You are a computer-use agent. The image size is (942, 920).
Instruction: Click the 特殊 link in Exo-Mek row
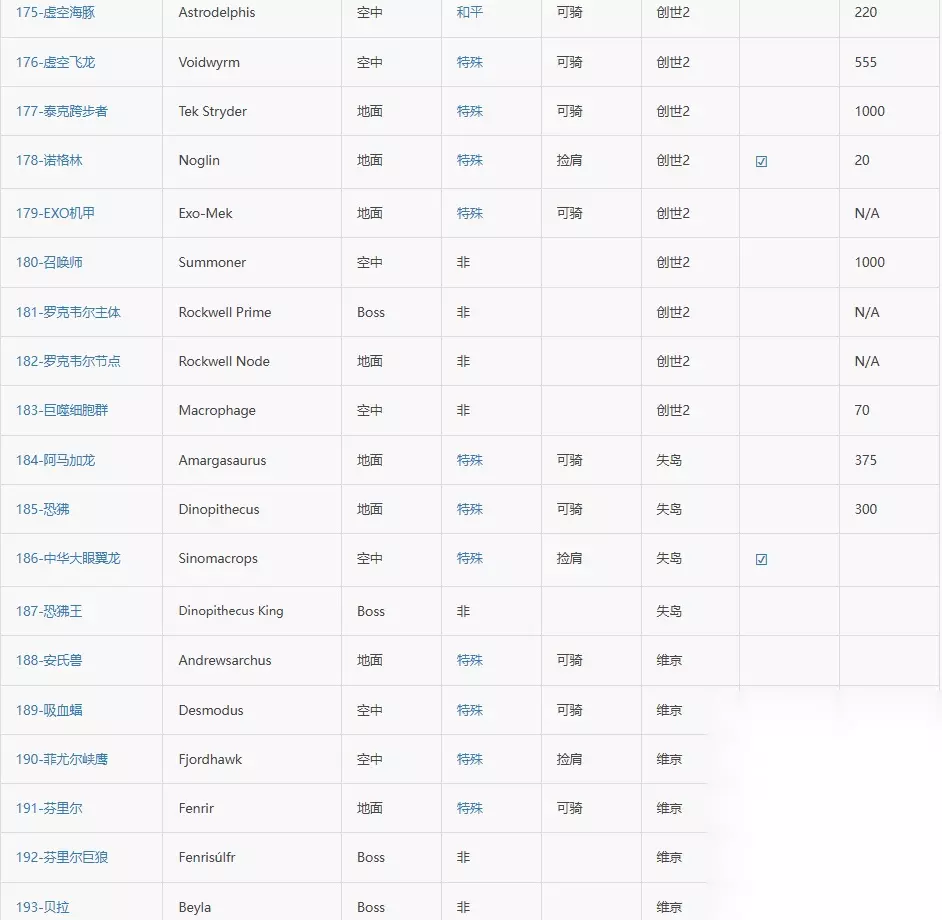click(x=470, y=213)
